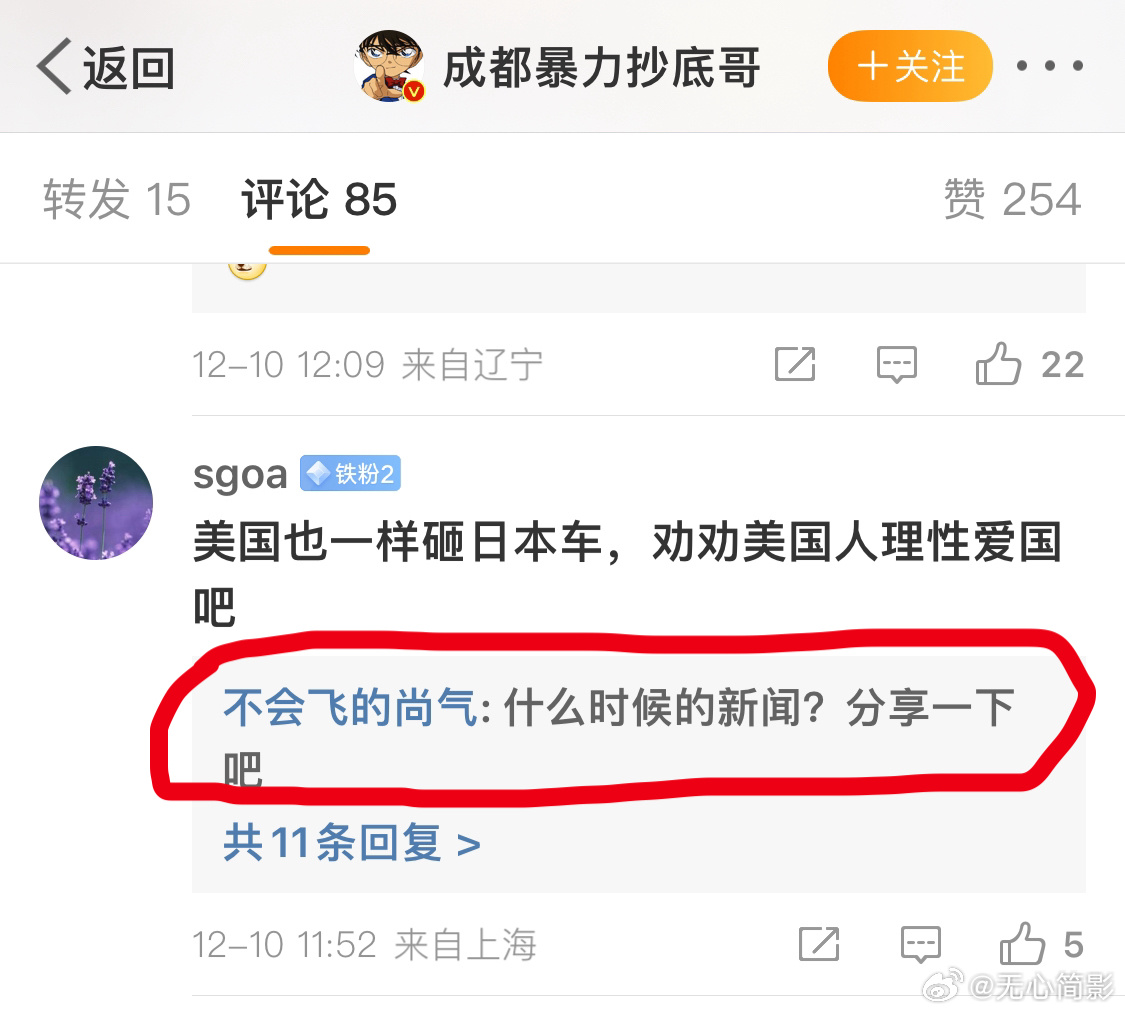This screenshot has height=1013, width=1125.
Task: Expand the 共11条回复 replies thread
Action: [352, 842]
